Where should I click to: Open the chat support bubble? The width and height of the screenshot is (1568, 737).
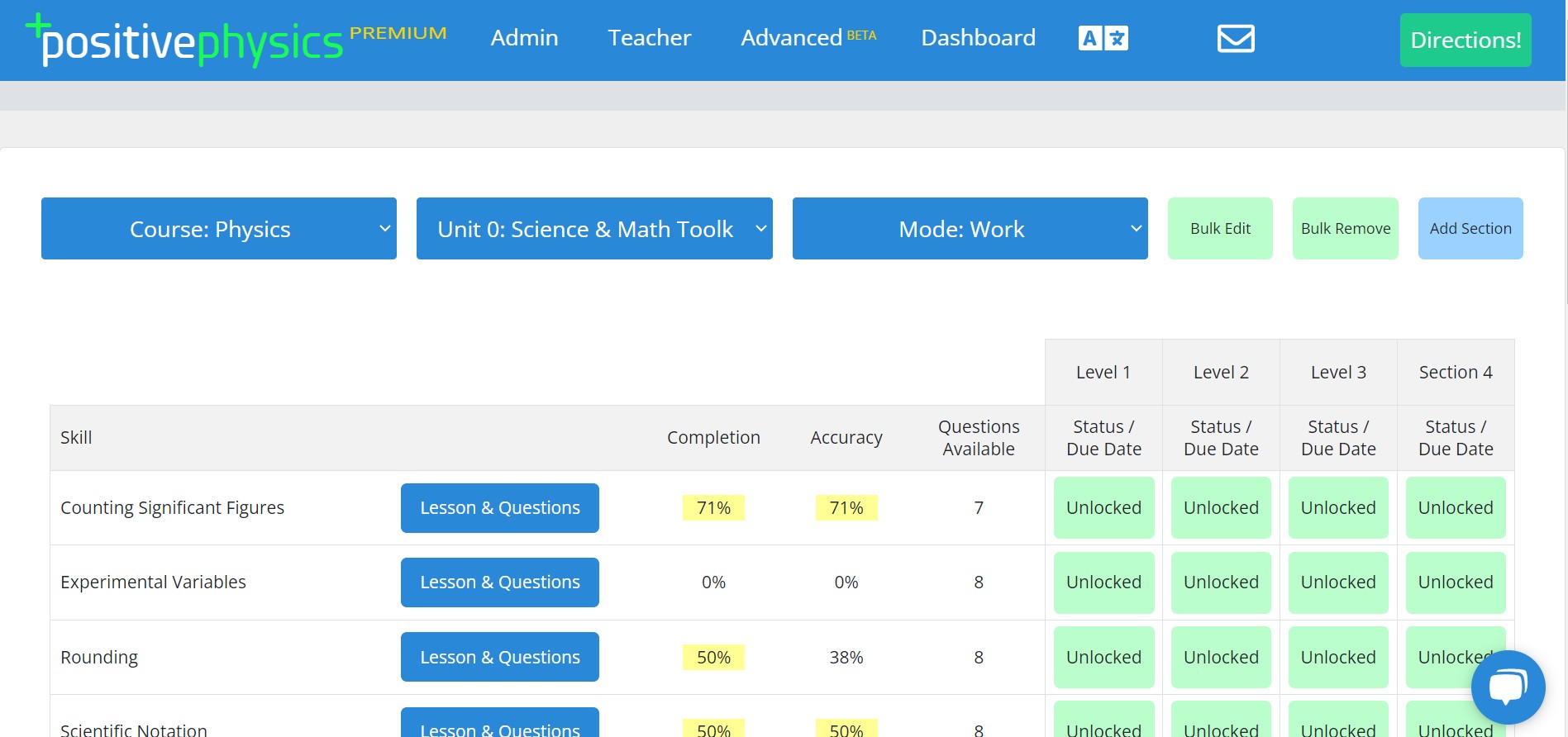tap(1508, 687)
